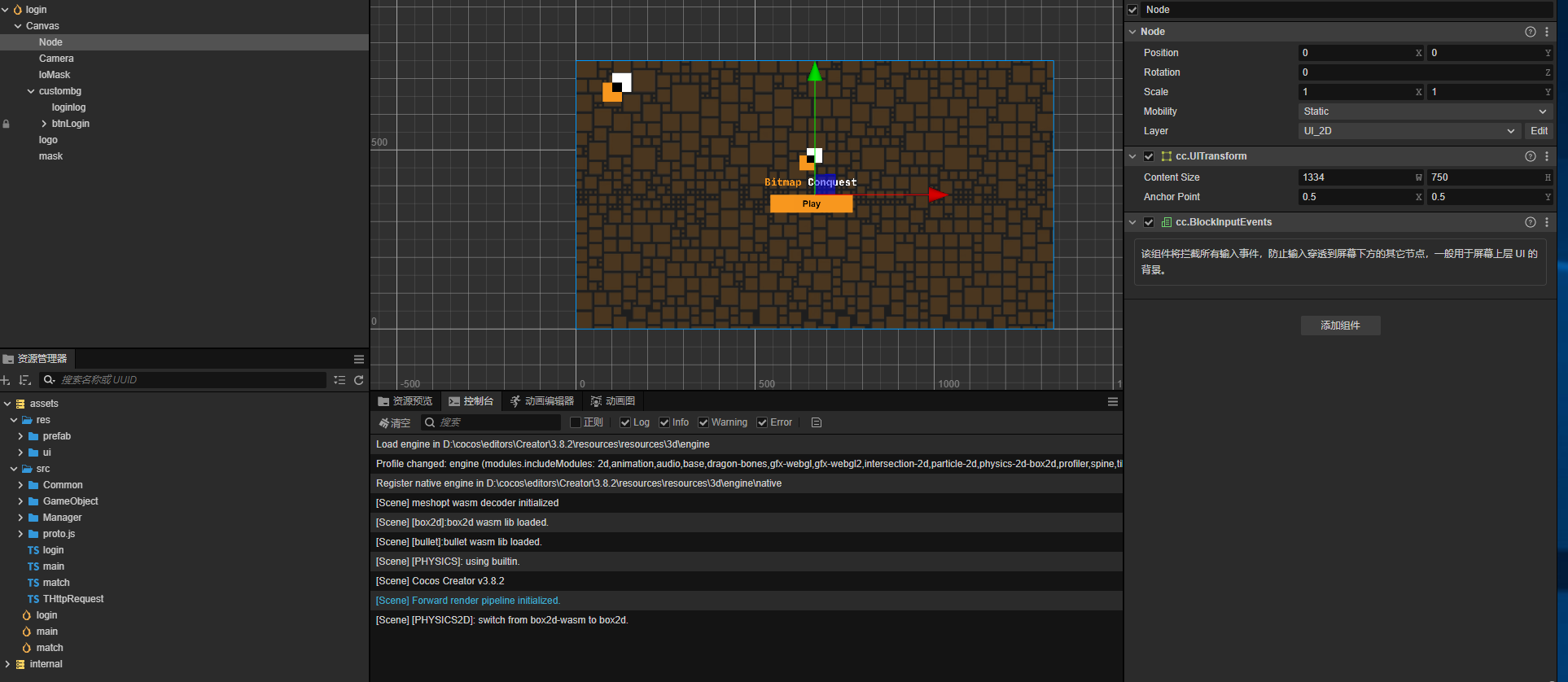This screenshot has height=682, width=1568.
Task: Click the asset search input field
Action: 183,380
